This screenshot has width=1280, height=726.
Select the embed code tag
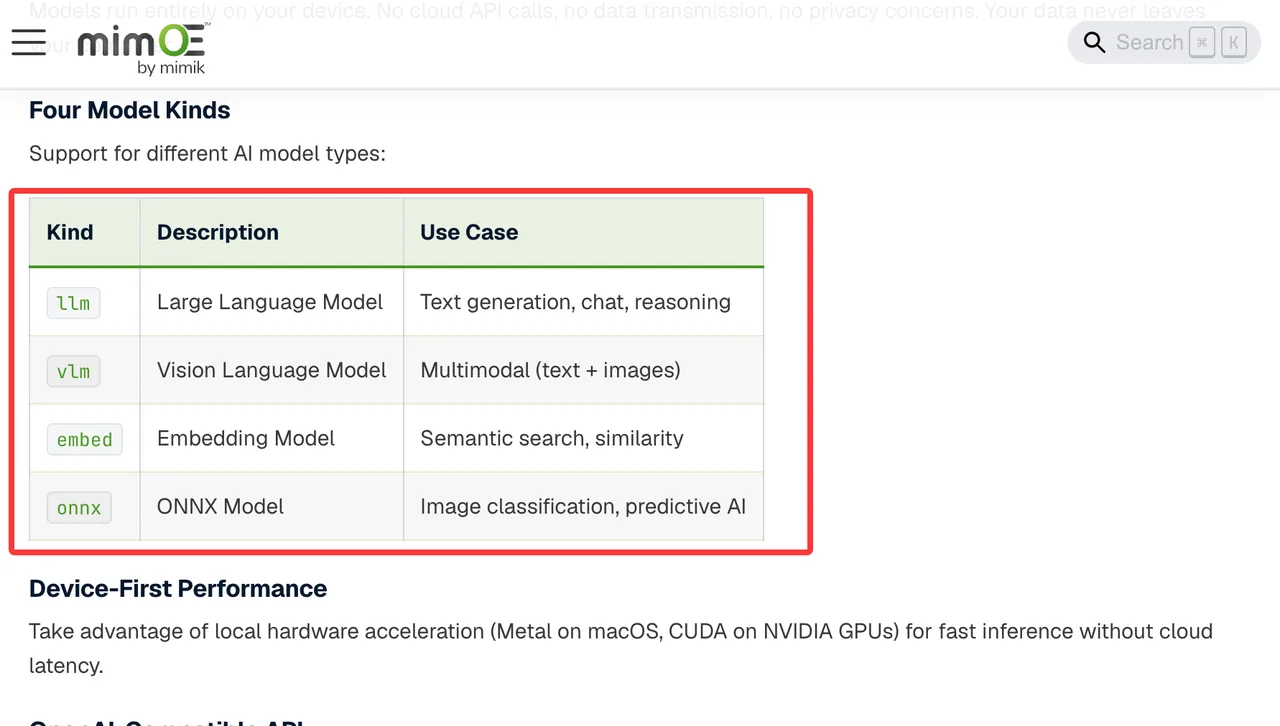click(x=85, y=439)
